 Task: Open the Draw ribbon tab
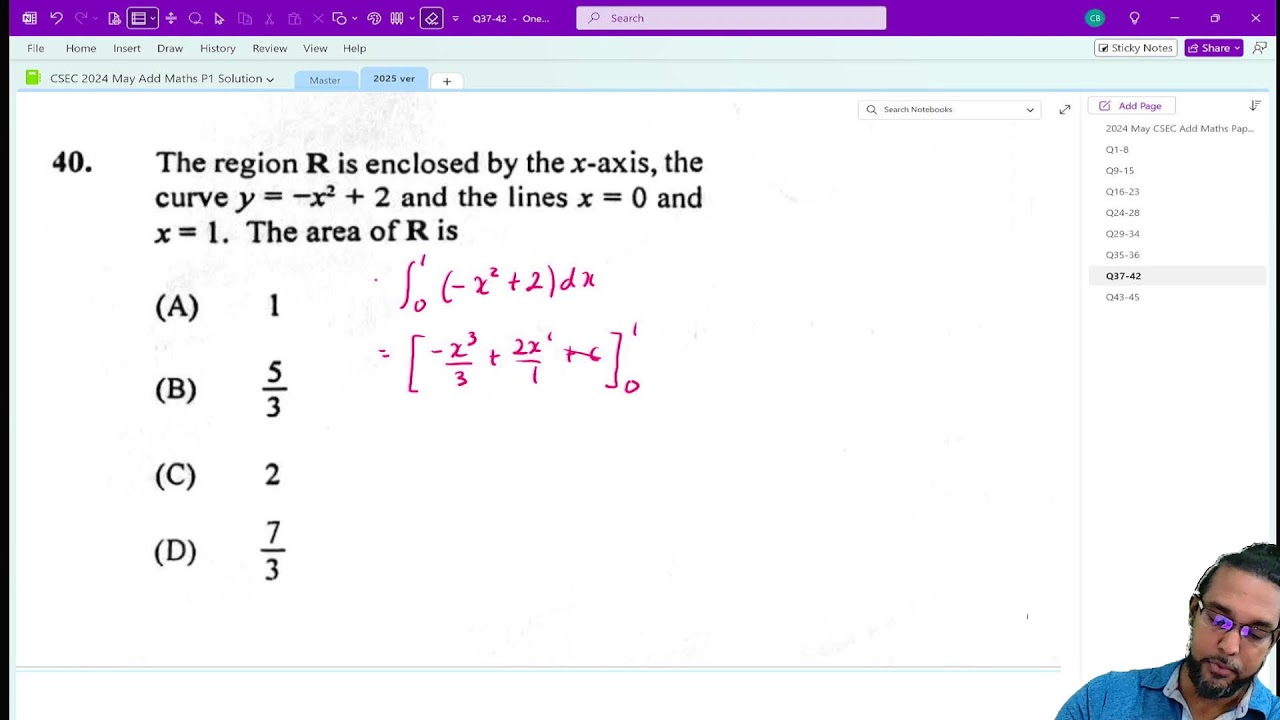170,48
